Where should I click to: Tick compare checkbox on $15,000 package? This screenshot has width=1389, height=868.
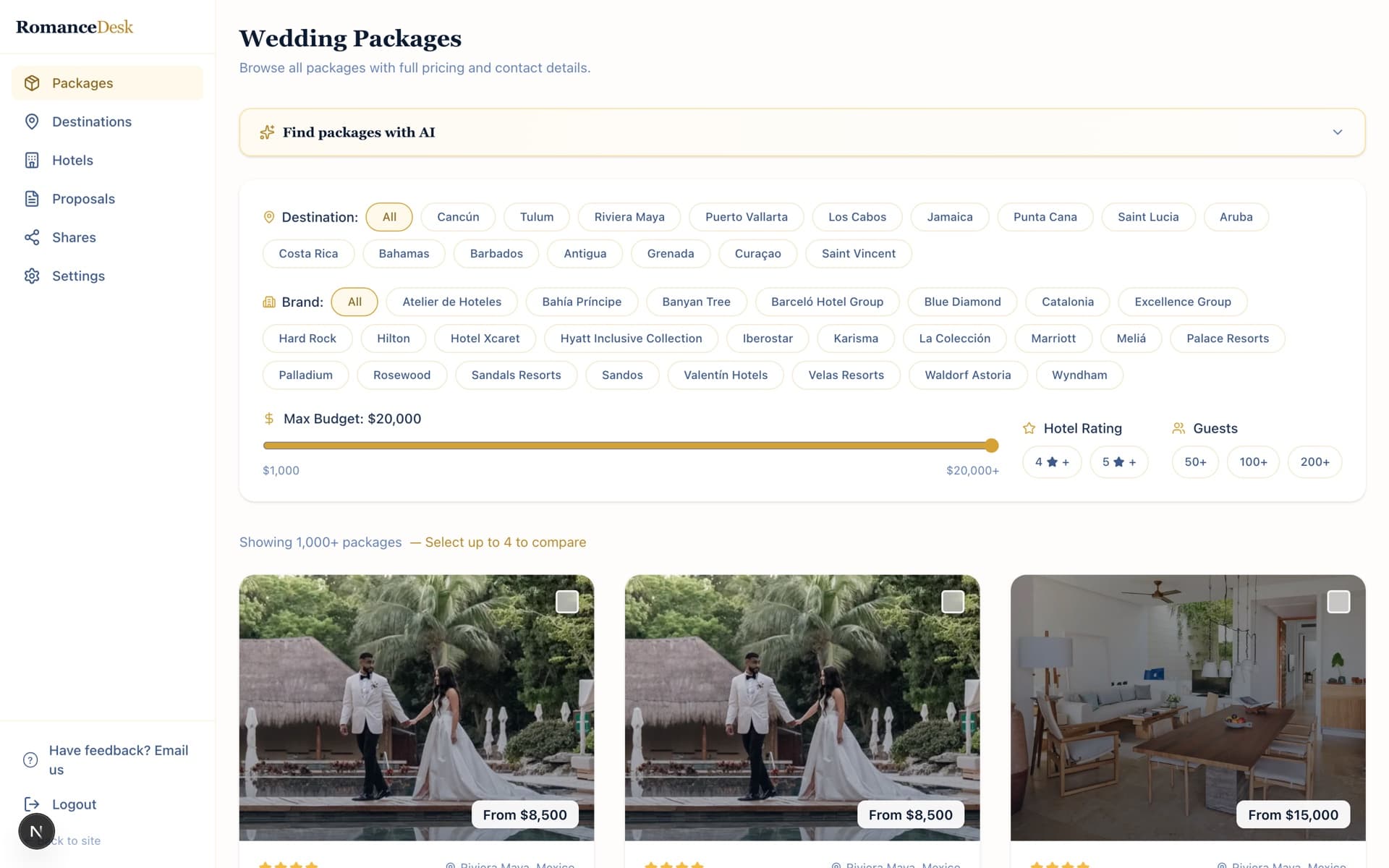[1338, 602]
